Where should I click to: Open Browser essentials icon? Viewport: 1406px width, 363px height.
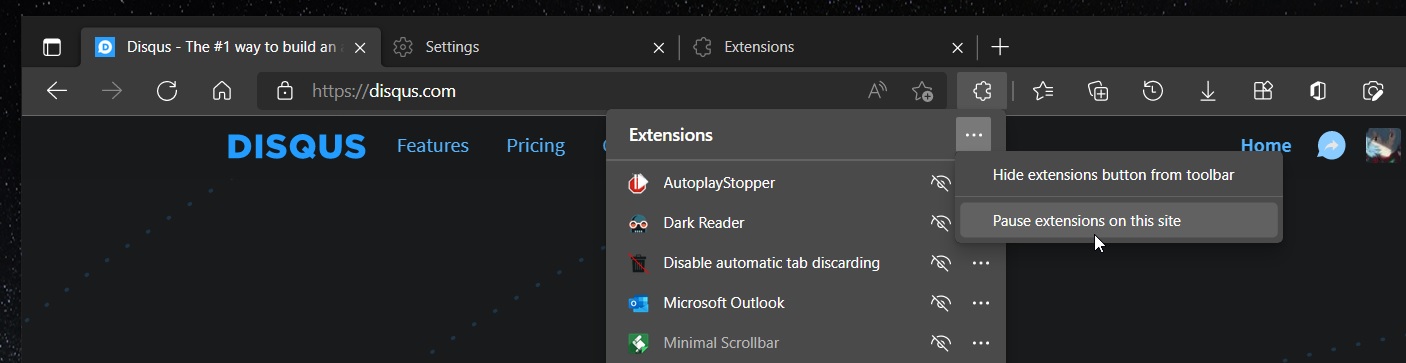1373,91
